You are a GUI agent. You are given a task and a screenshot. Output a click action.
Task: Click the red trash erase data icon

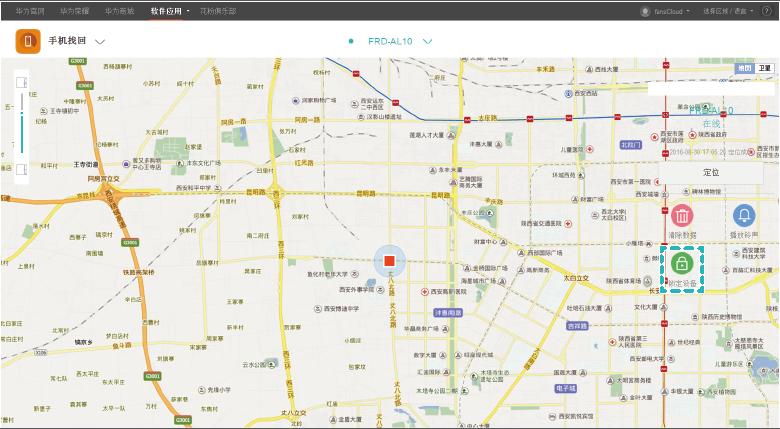[x=682, y=215]
